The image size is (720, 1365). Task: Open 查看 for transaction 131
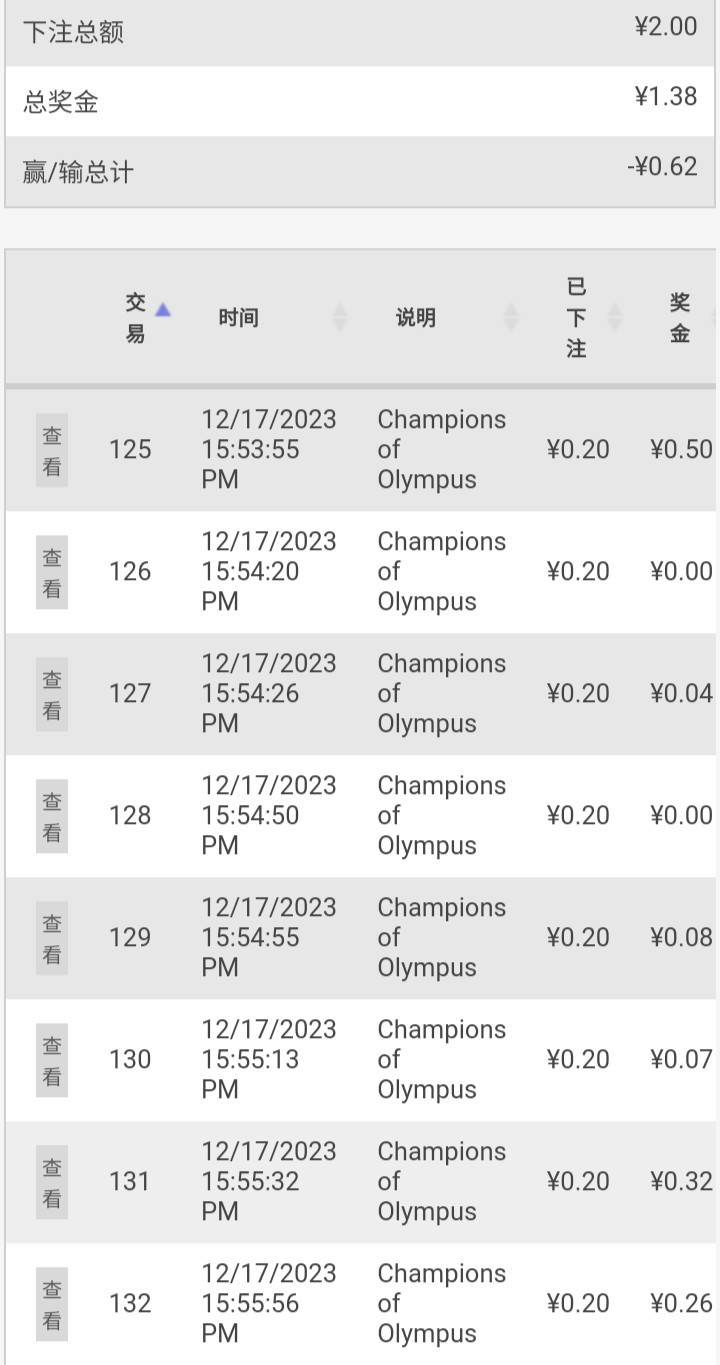coord(52,1182)
